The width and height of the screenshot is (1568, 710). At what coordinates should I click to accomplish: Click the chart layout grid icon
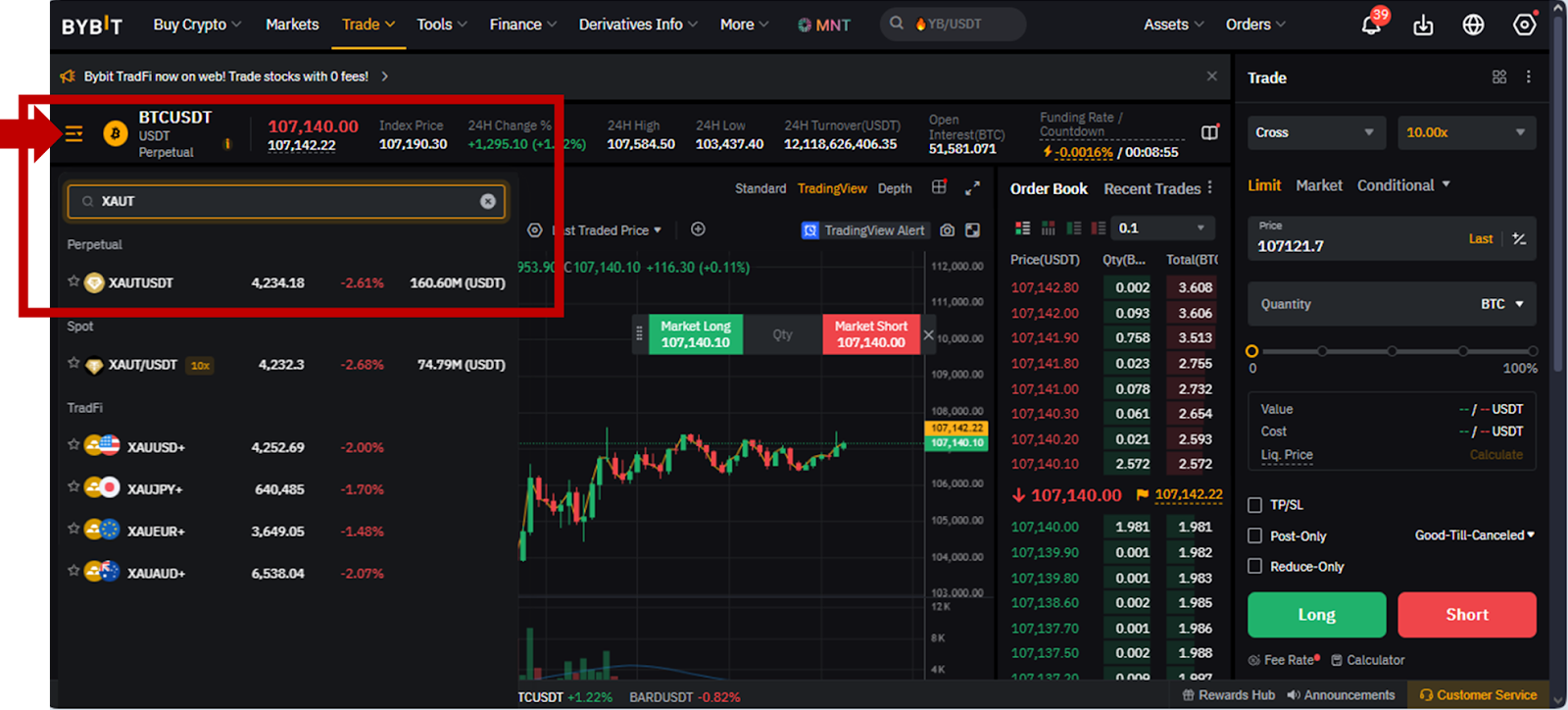point(939,187)
